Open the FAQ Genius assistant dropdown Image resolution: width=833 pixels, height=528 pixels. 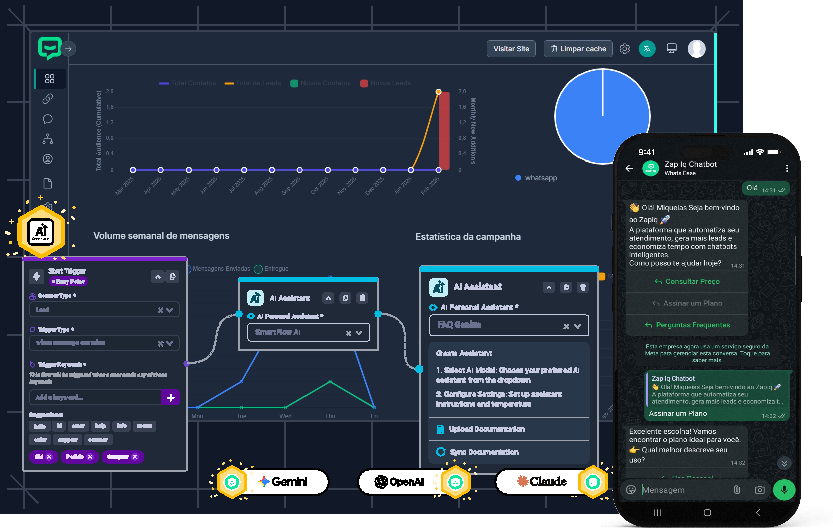[578, 326]
